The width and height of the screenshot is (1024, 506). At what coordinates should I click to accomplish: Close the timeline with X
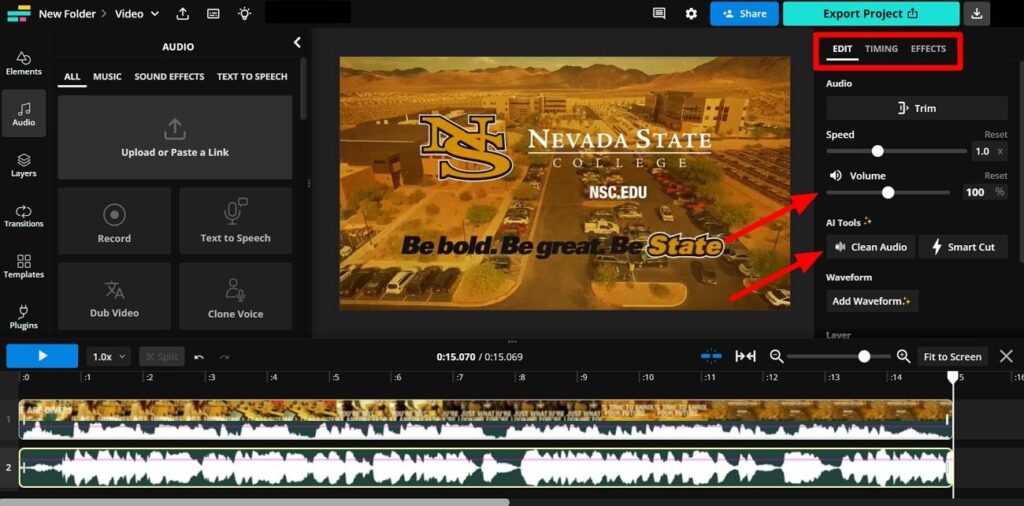pyautogui.click(x=1006, y=356)
